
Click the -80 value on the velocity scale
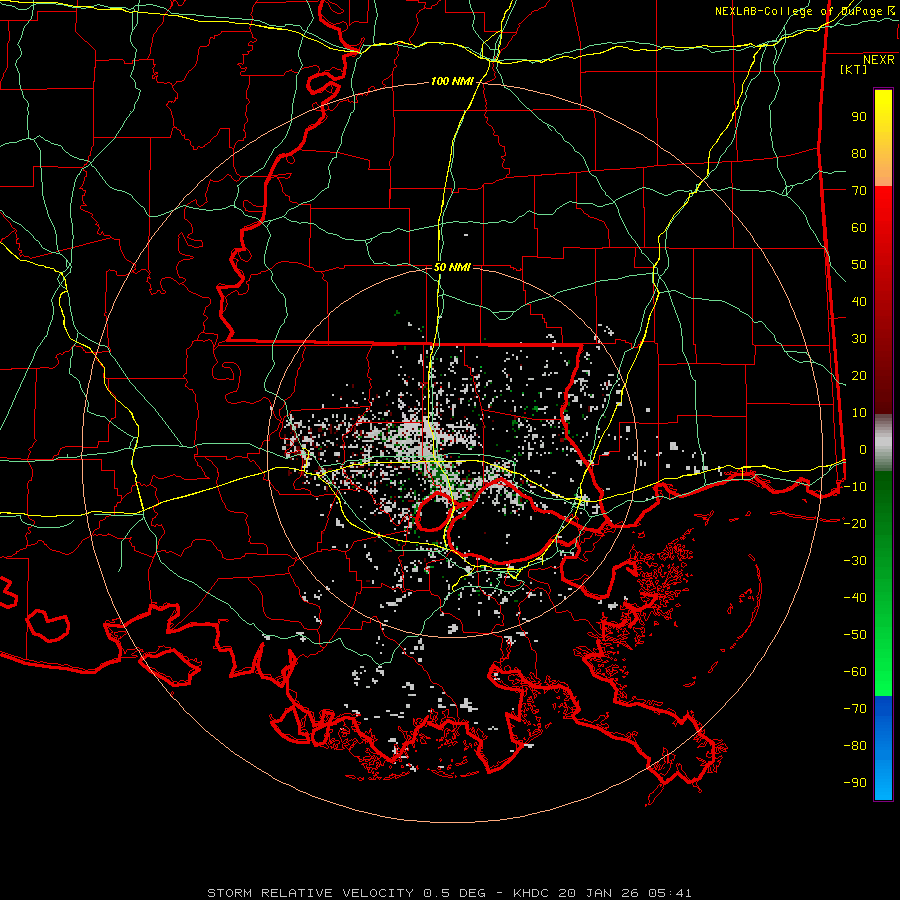(x=855, y=746)
